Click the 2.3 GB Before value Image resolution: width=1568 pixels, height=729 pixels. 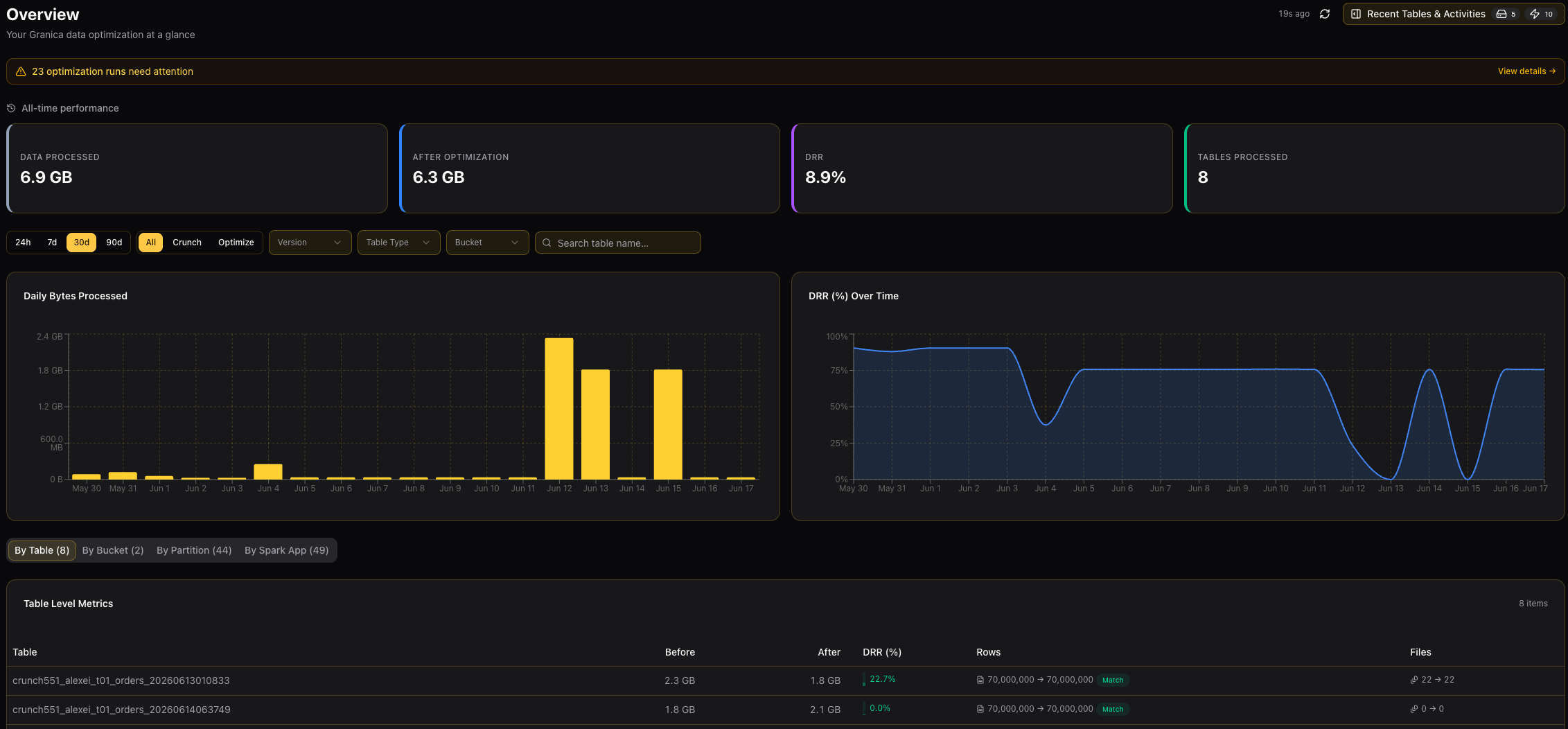[x=680, y=680]
